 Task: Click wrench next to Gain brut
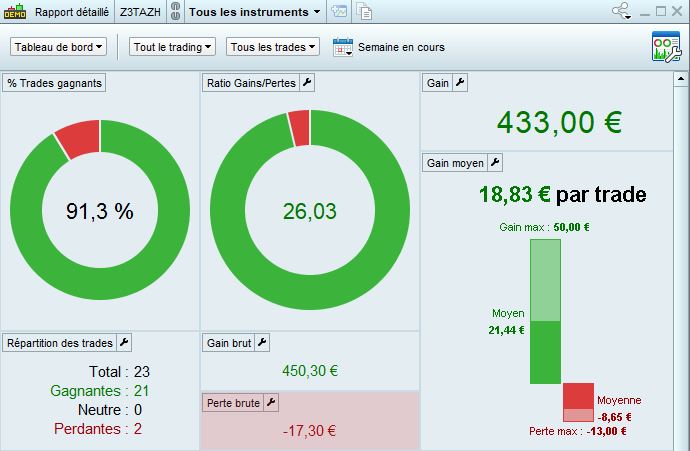[262, 343]
